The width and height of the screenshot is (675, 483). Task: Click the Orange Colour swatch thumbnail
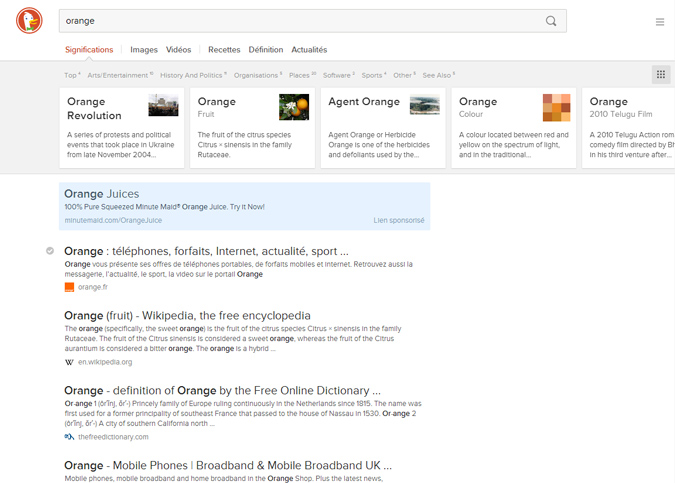click(x=556, y=107)
